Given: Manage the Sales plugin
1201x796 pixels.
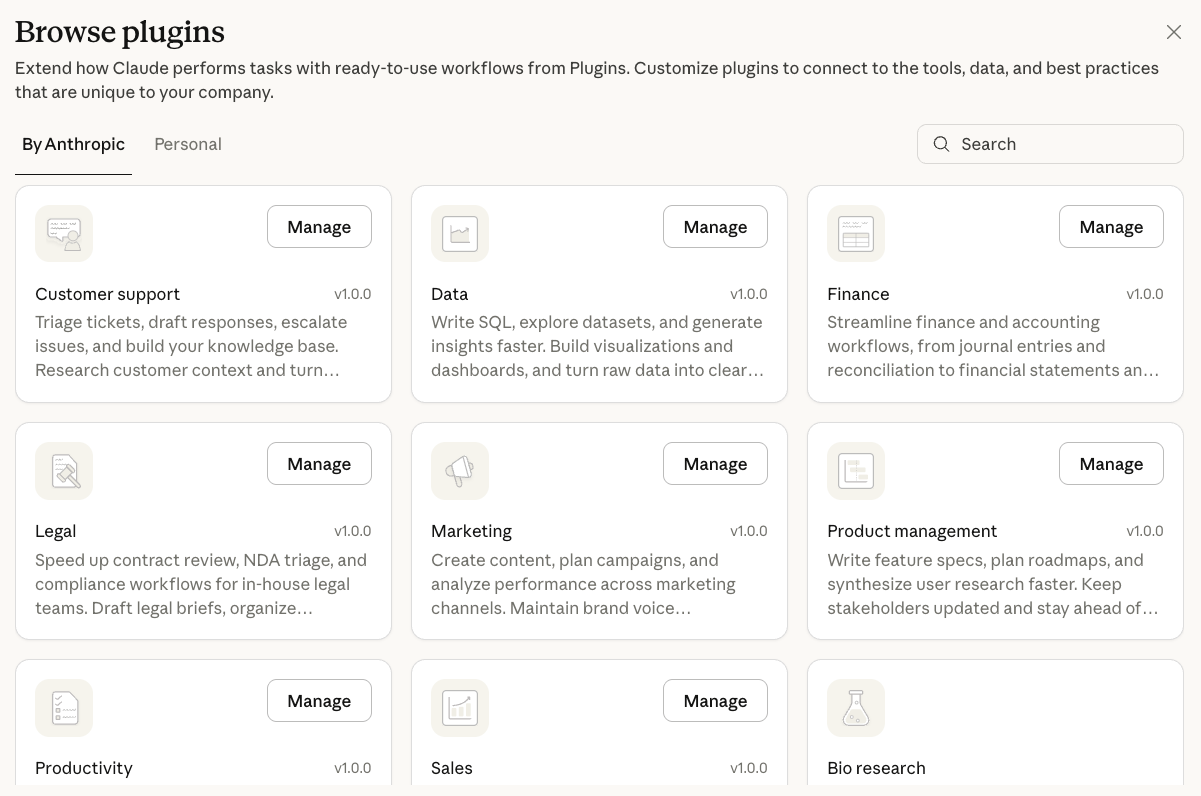Looking at the screenshot, I should click(x=715, y=701).
